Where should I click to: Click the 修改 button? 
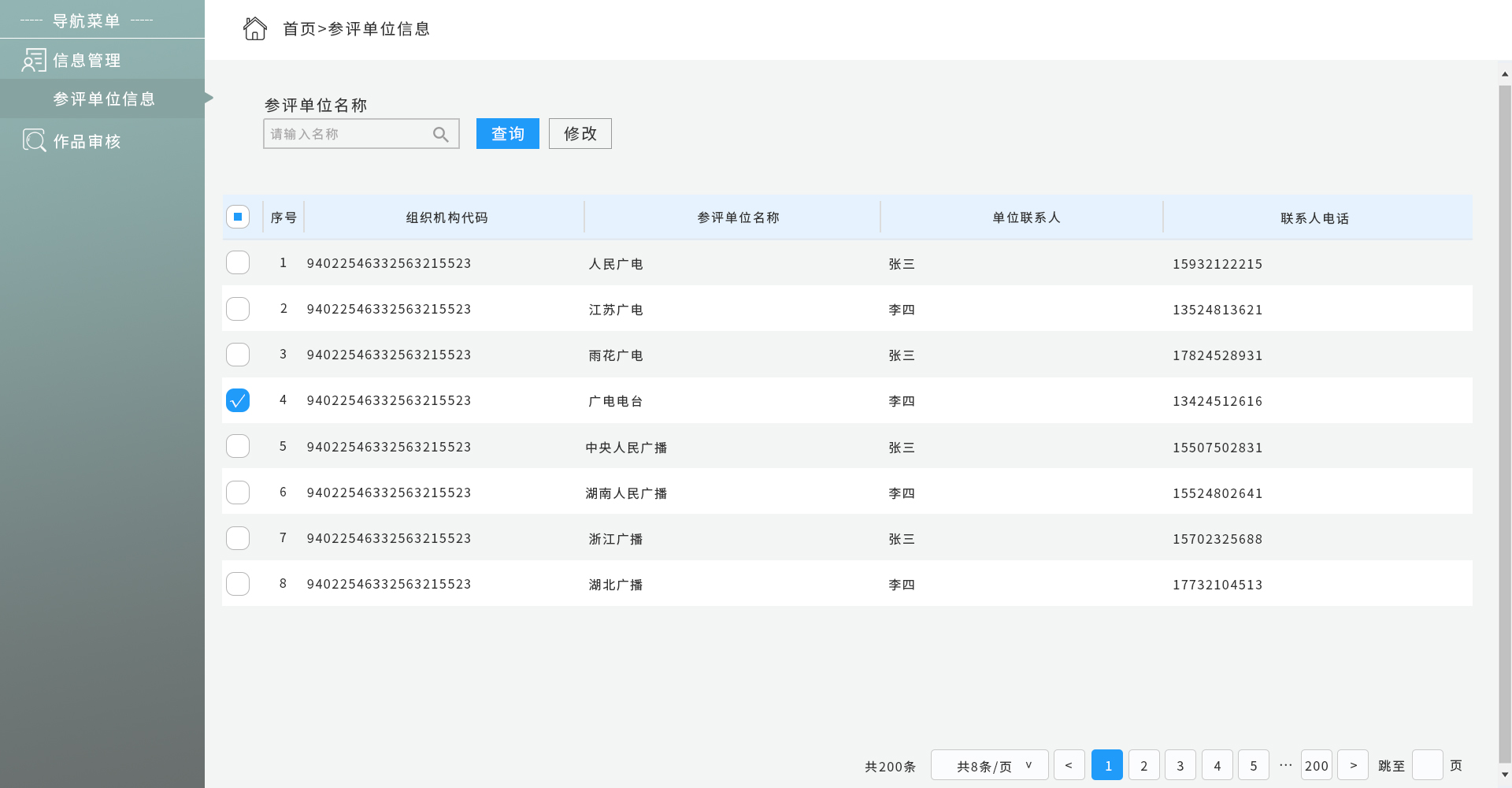pyautogui.click(x=580, y=134)
